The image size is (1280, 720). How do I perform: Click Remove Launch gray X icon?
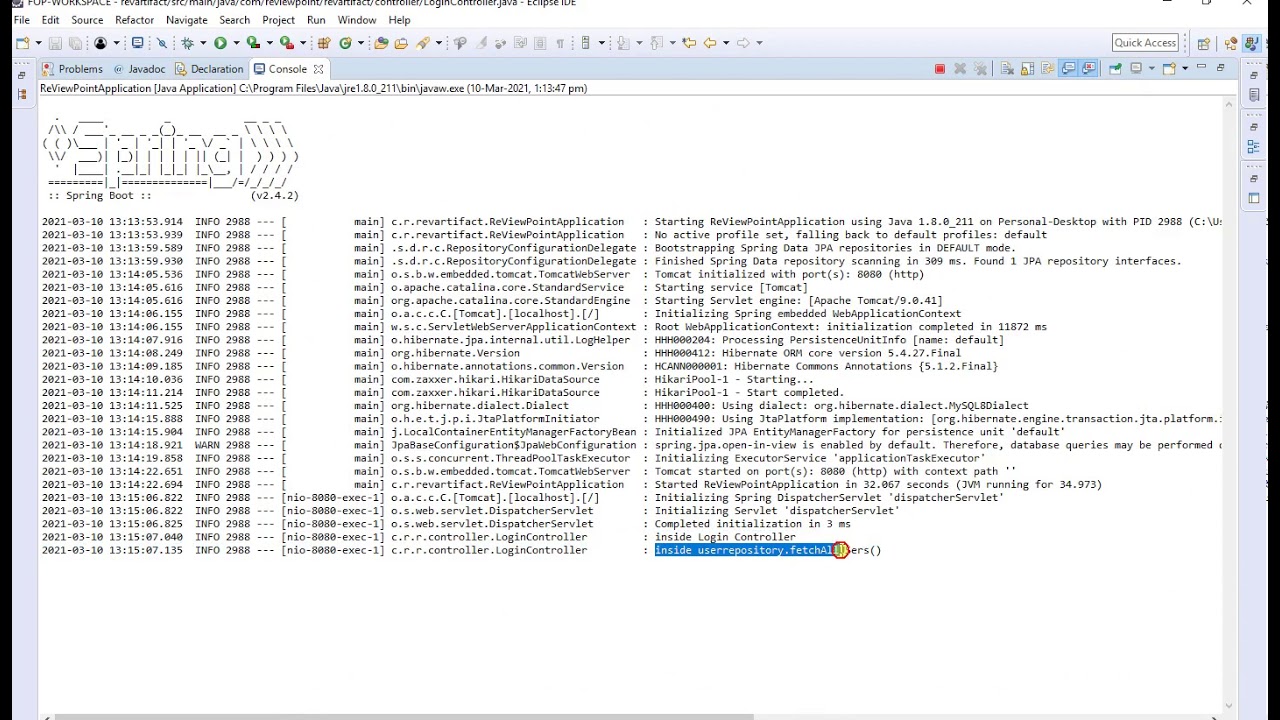(x=960, y=69)
